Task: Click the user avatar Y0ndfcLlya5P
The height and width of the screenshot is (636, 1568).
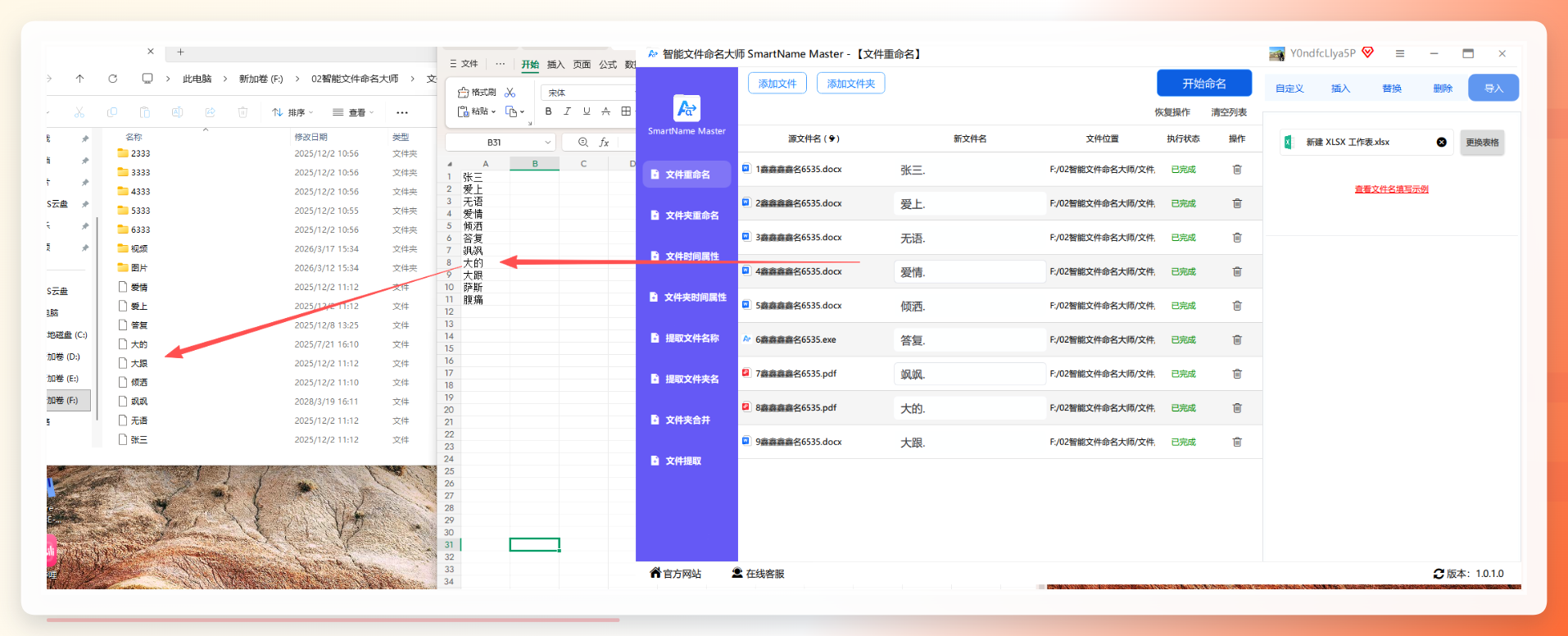Action: pyautogui.click(x=1277, y=53)
